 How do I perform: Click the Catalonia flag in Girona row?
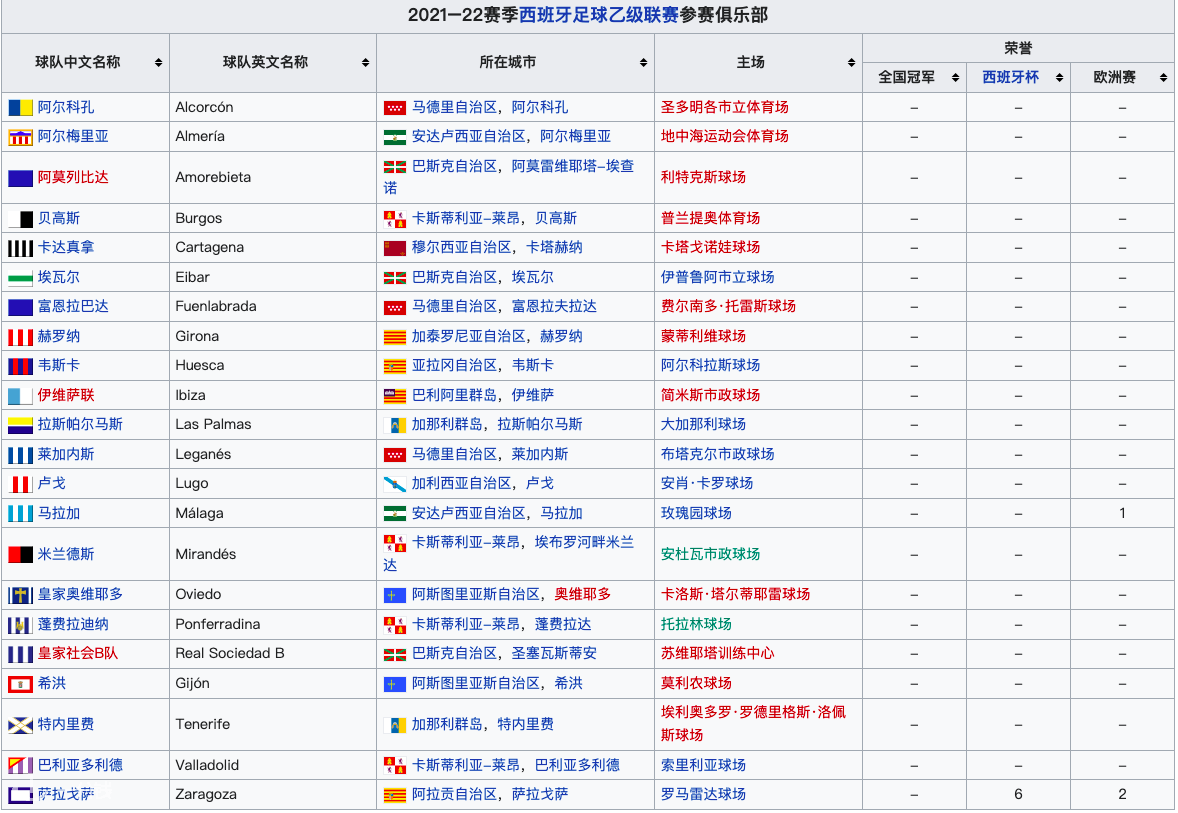tap(395, 337)
